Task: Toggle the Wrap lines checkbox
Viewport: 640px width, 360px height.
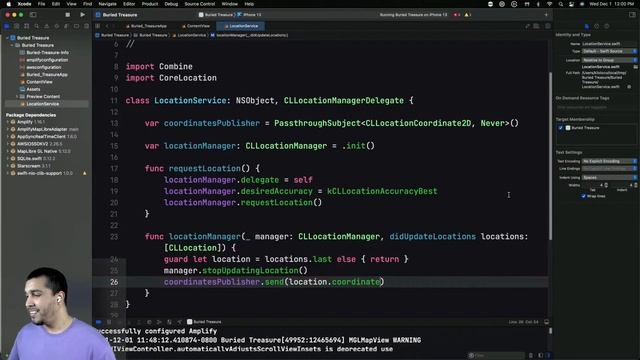Action: [x=583, y=196]
